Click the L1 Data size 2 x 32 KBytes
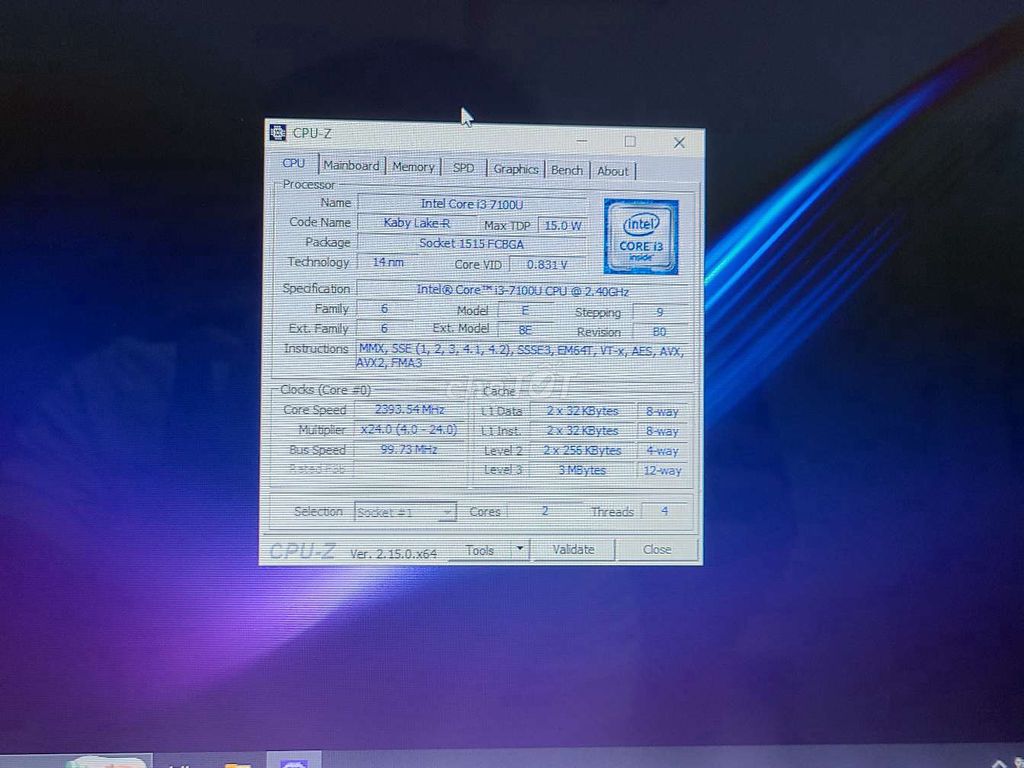 coord(583,411)
